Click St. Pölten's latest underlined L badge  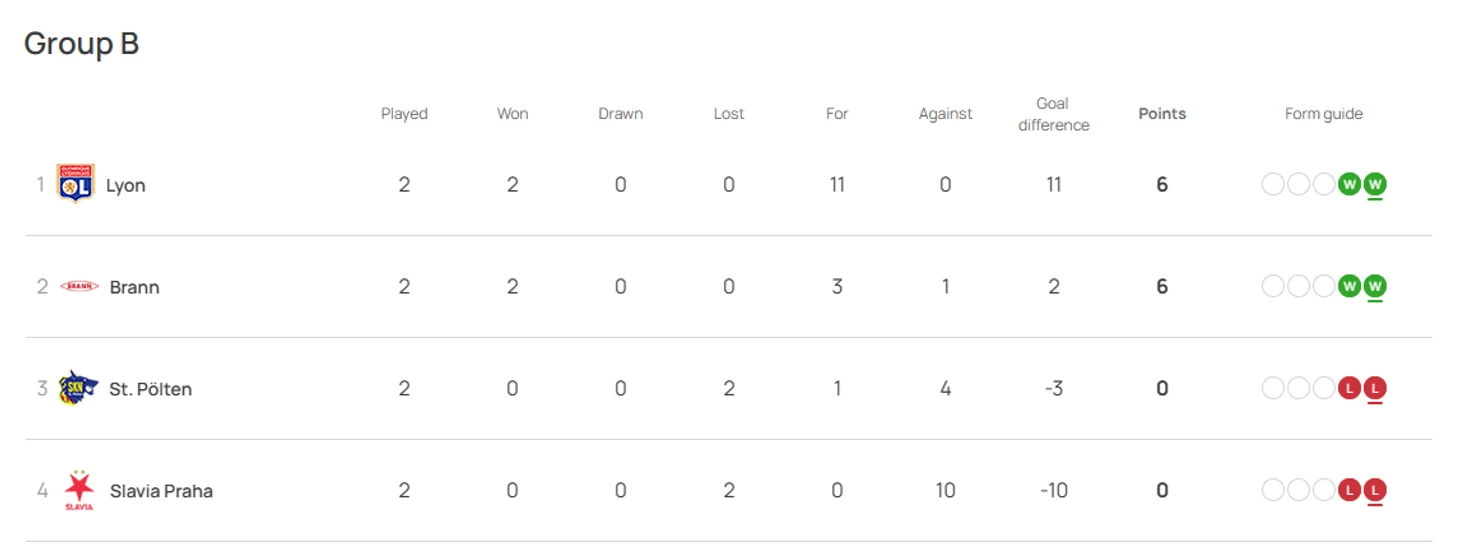pyautogui.click(x=1375, y=388)
